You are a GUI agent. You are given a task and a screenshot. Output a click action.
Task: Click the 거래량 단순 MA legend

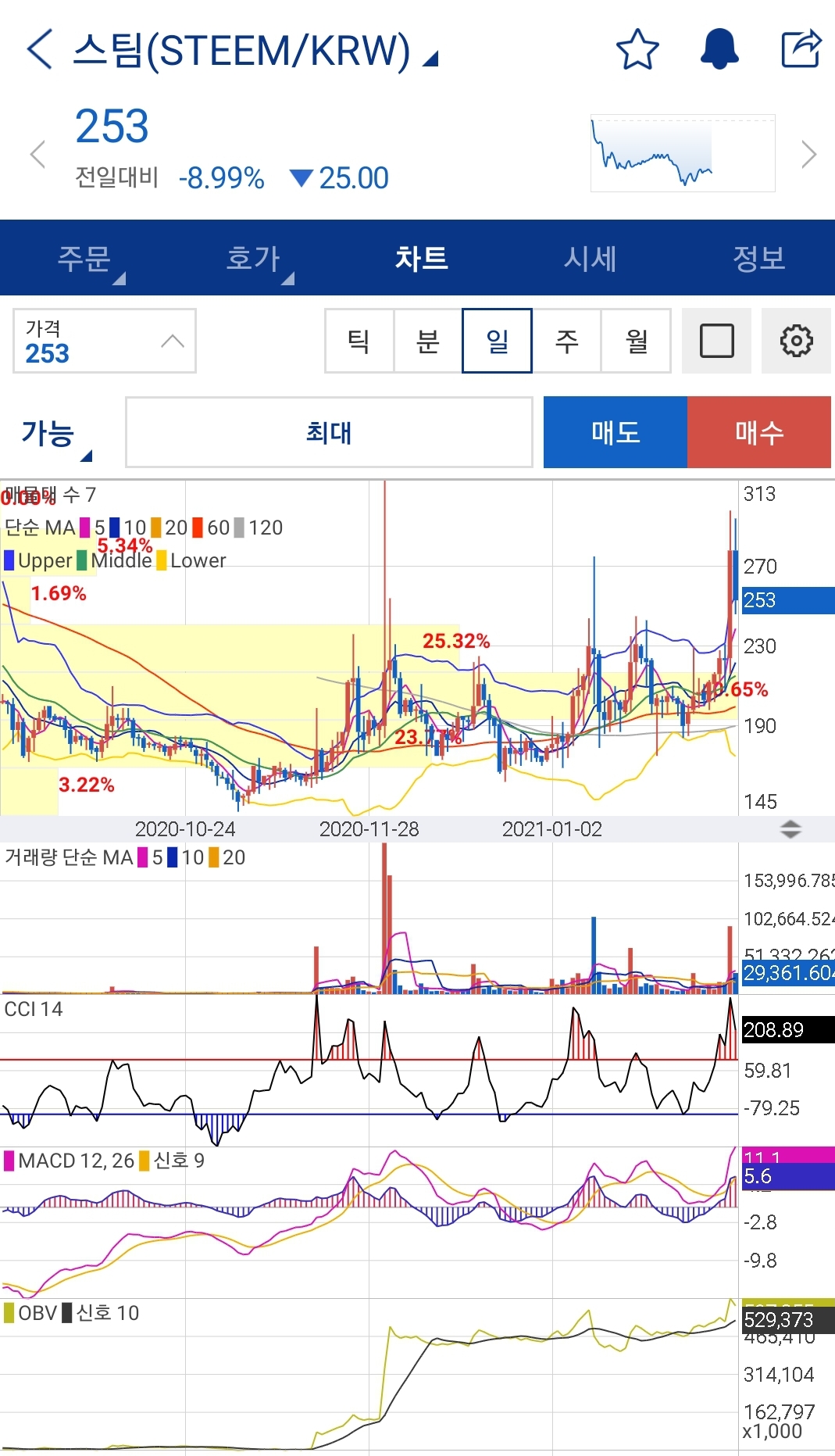point(69,858)
